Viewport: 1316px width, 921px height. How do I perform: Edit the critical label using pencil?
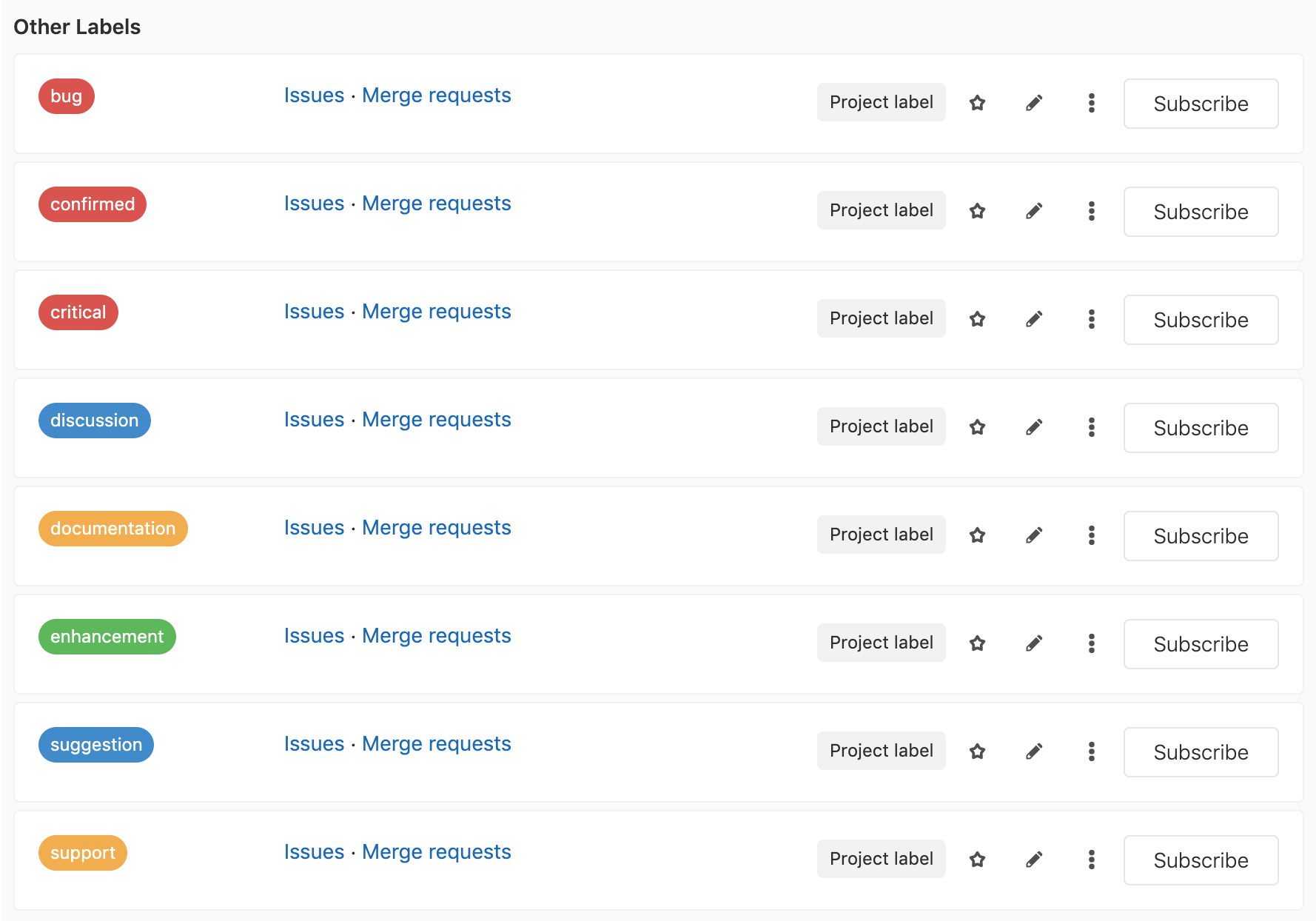coord(1034,319)
